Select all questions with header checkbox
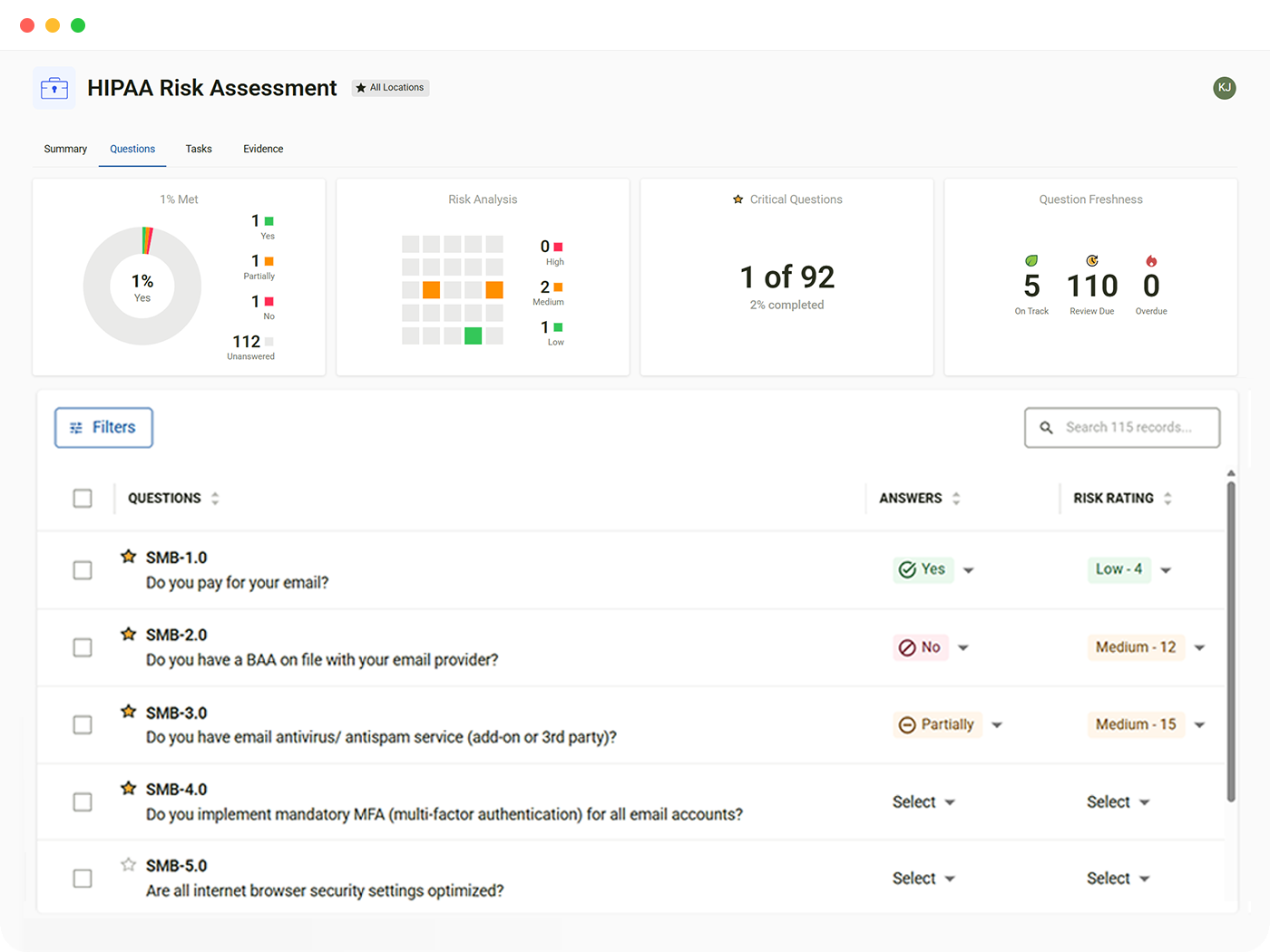The width and height of the screenshot is (1270, 952). tap(83, 499)
